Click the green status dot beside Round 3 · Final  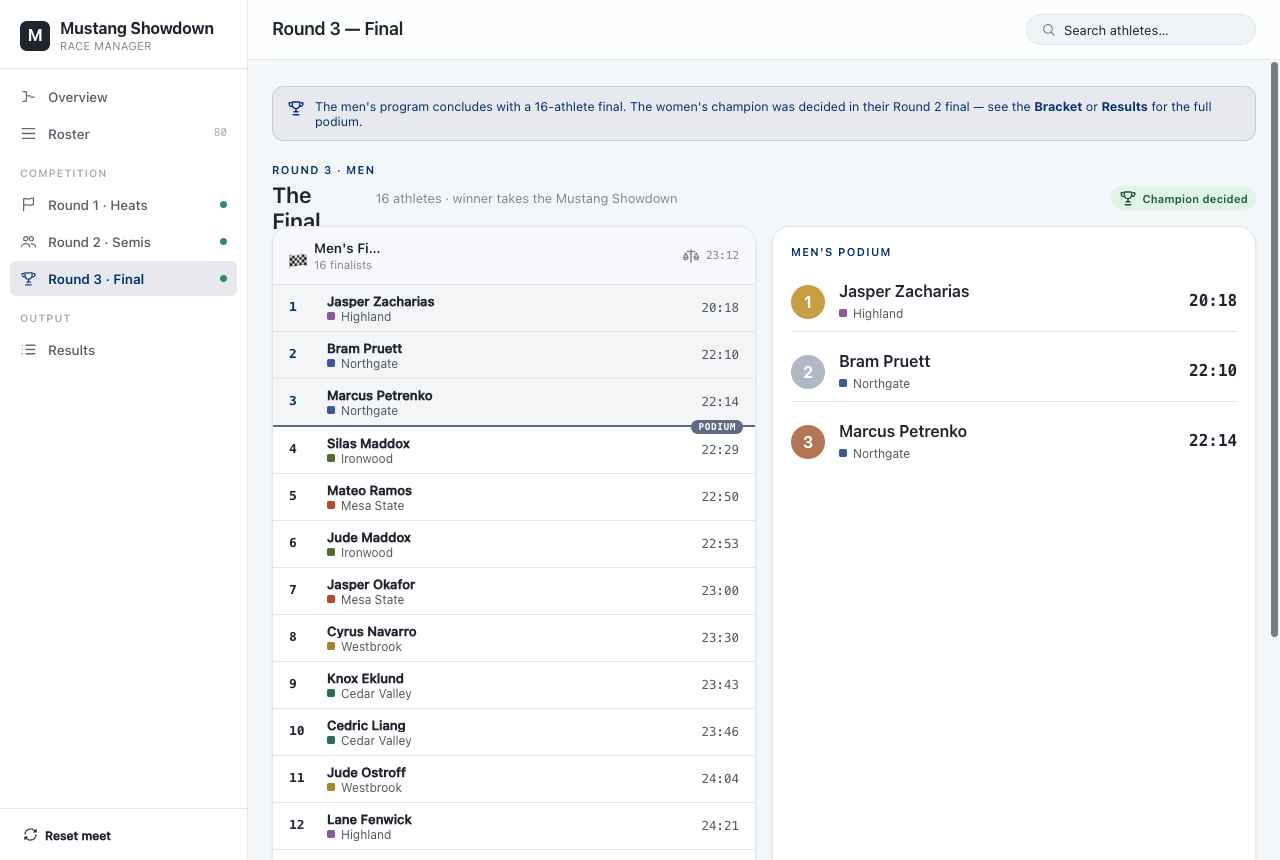(223, 279)
